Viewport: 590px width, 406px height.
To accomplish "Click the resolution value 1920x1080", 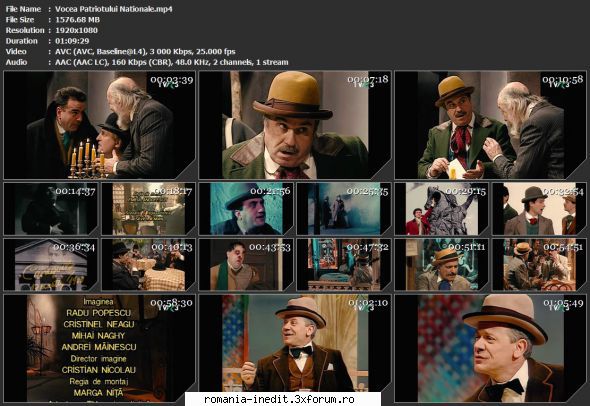I will tap(76, 30).
